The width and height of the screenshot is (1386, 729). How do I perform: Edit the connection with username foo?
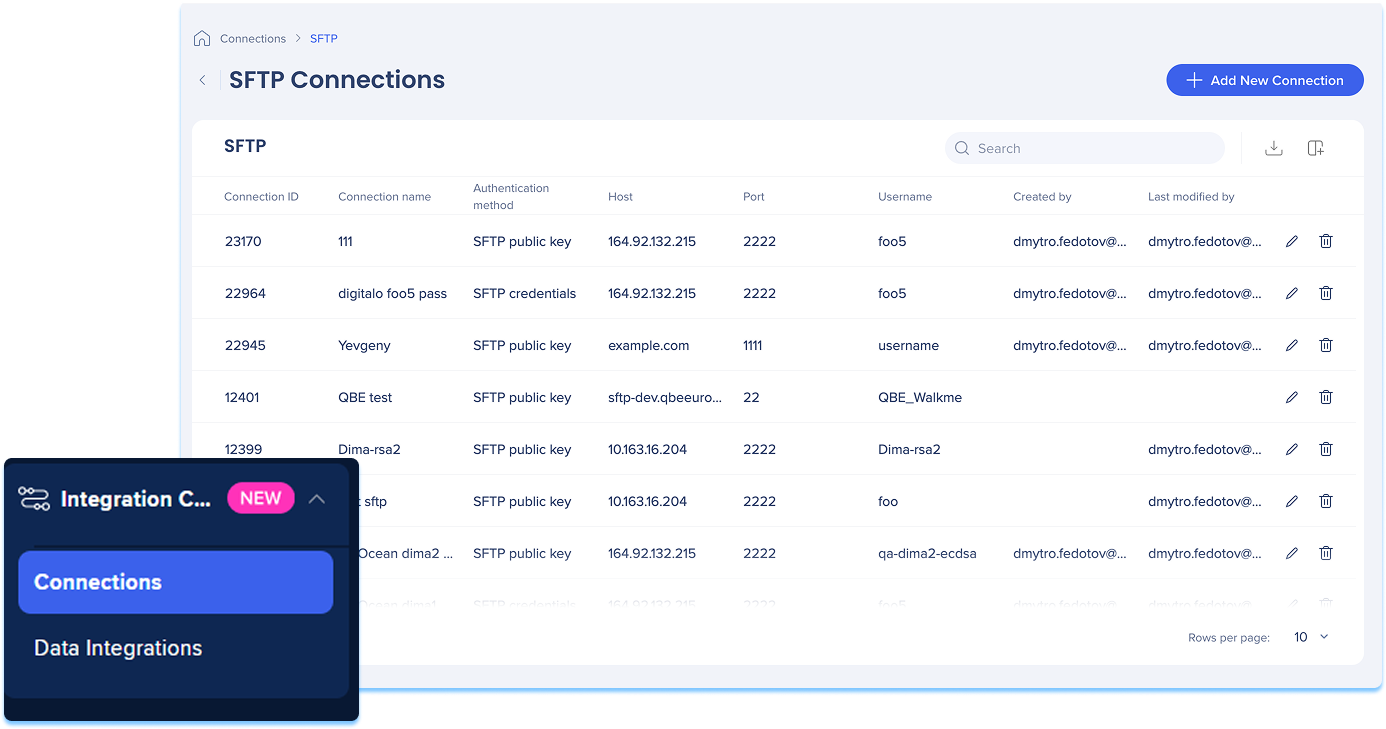(x=1292, y=501)
